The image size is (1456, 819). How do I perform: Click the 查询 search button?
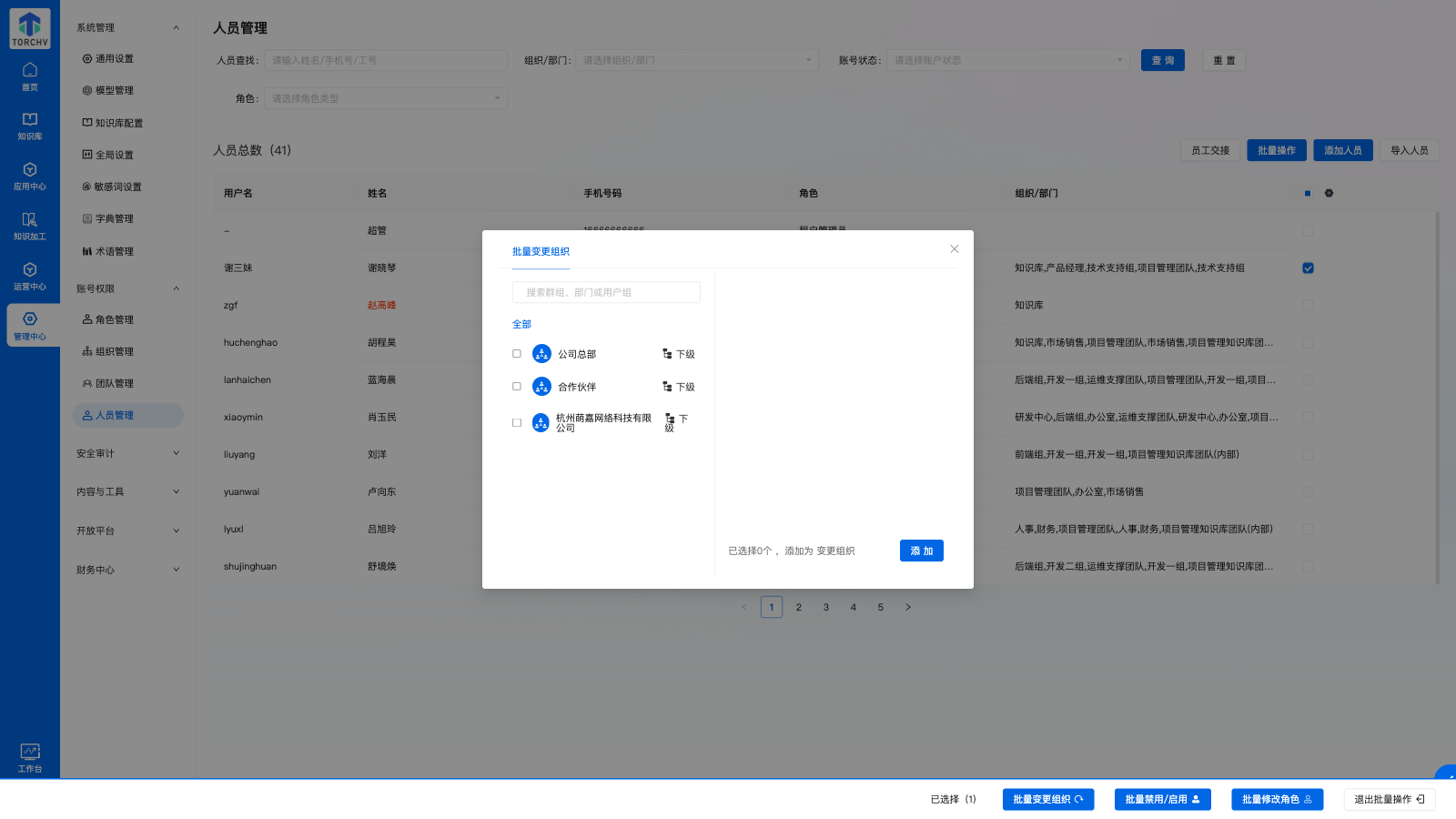pyautogui.click(x=1161, y=59)
